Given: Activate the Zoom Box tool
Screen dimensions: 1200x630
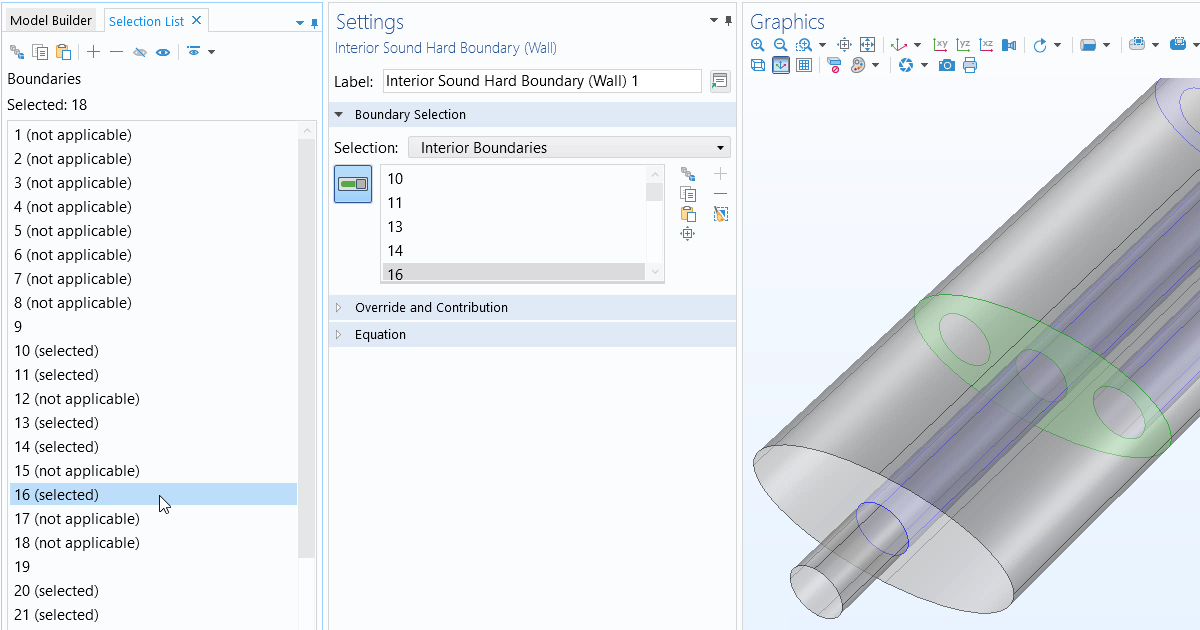Looking at the screenshot, I should point(805,44).
